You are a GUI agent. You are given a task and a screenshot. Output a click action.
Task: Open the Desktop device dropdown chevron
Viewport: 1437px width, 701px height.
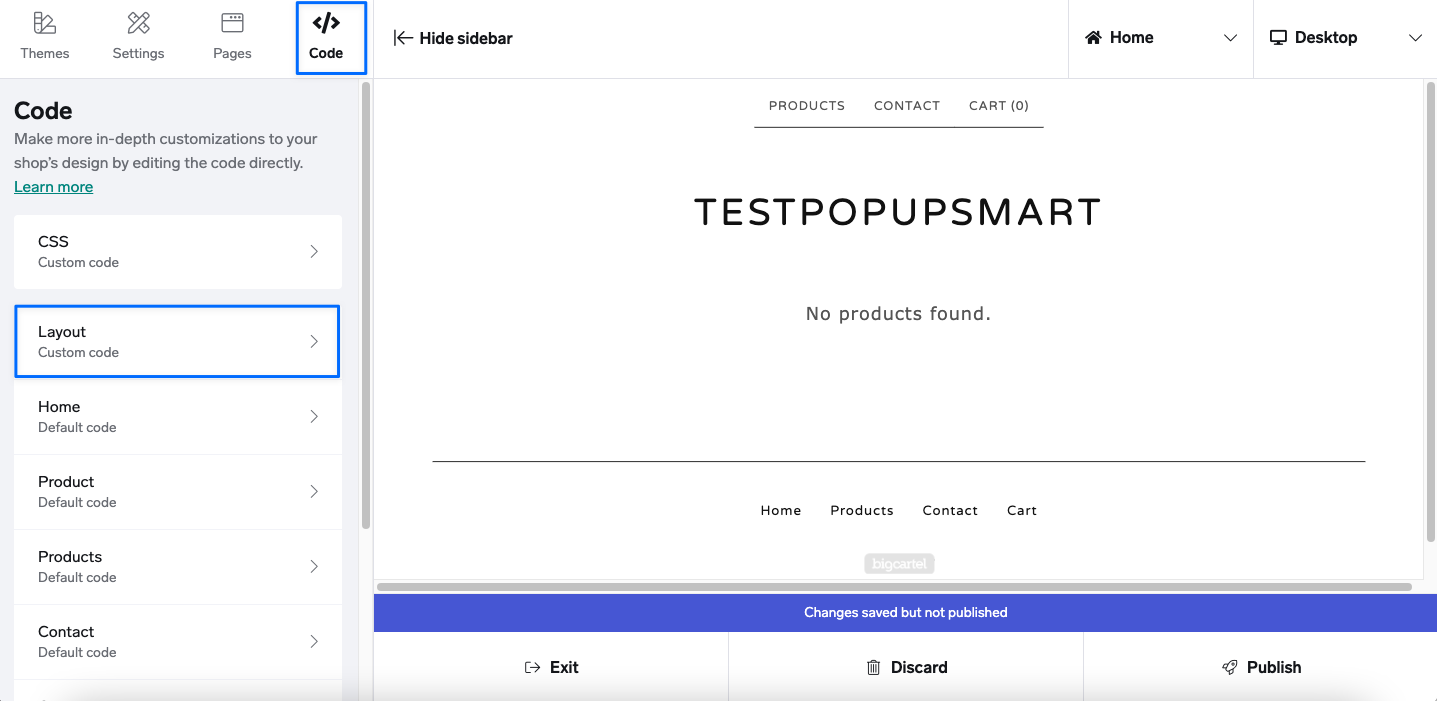pos(1415,38)
